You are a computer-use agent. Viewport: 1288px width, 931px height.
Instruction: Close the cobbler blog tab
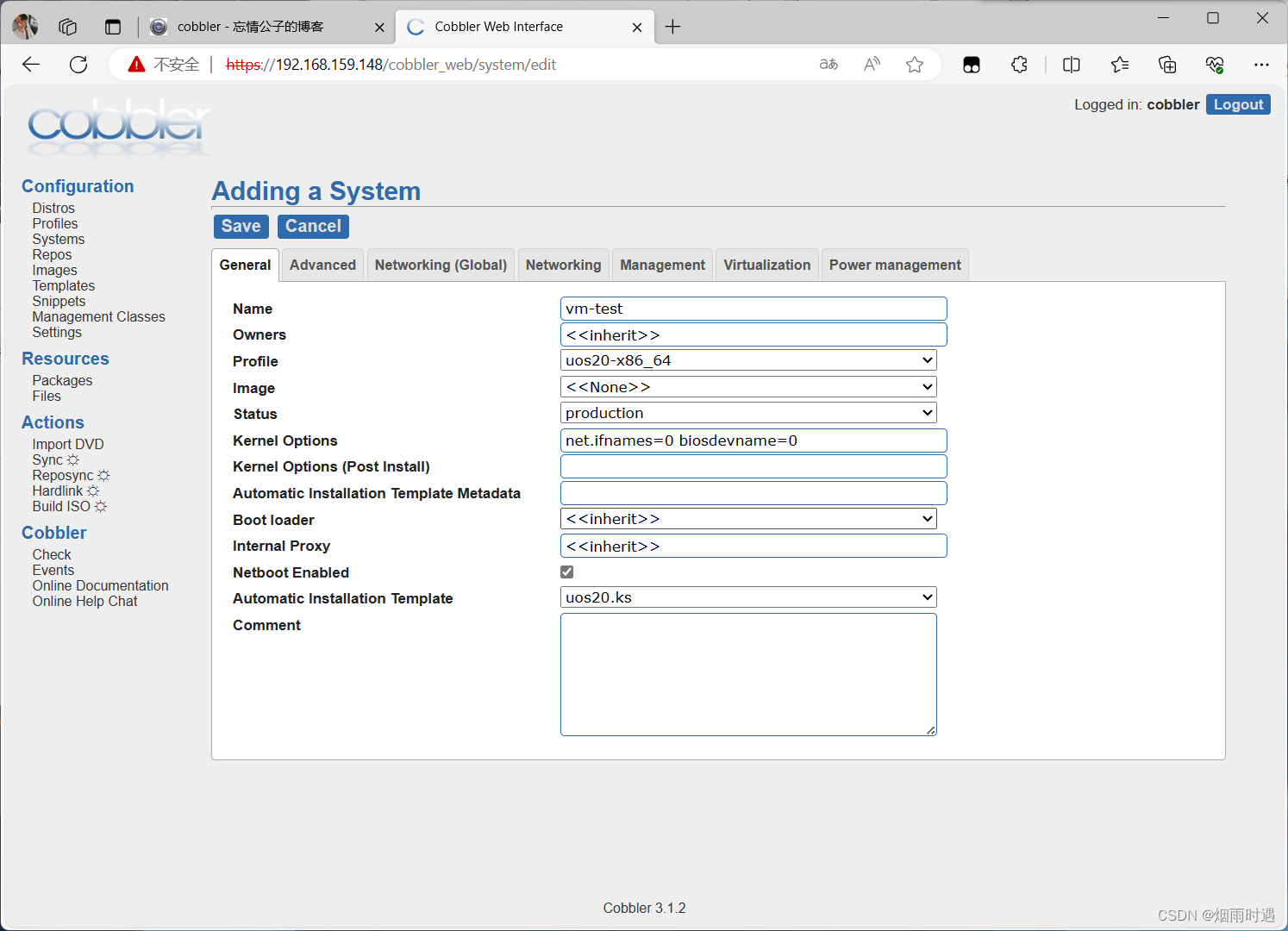coord(379,28)
